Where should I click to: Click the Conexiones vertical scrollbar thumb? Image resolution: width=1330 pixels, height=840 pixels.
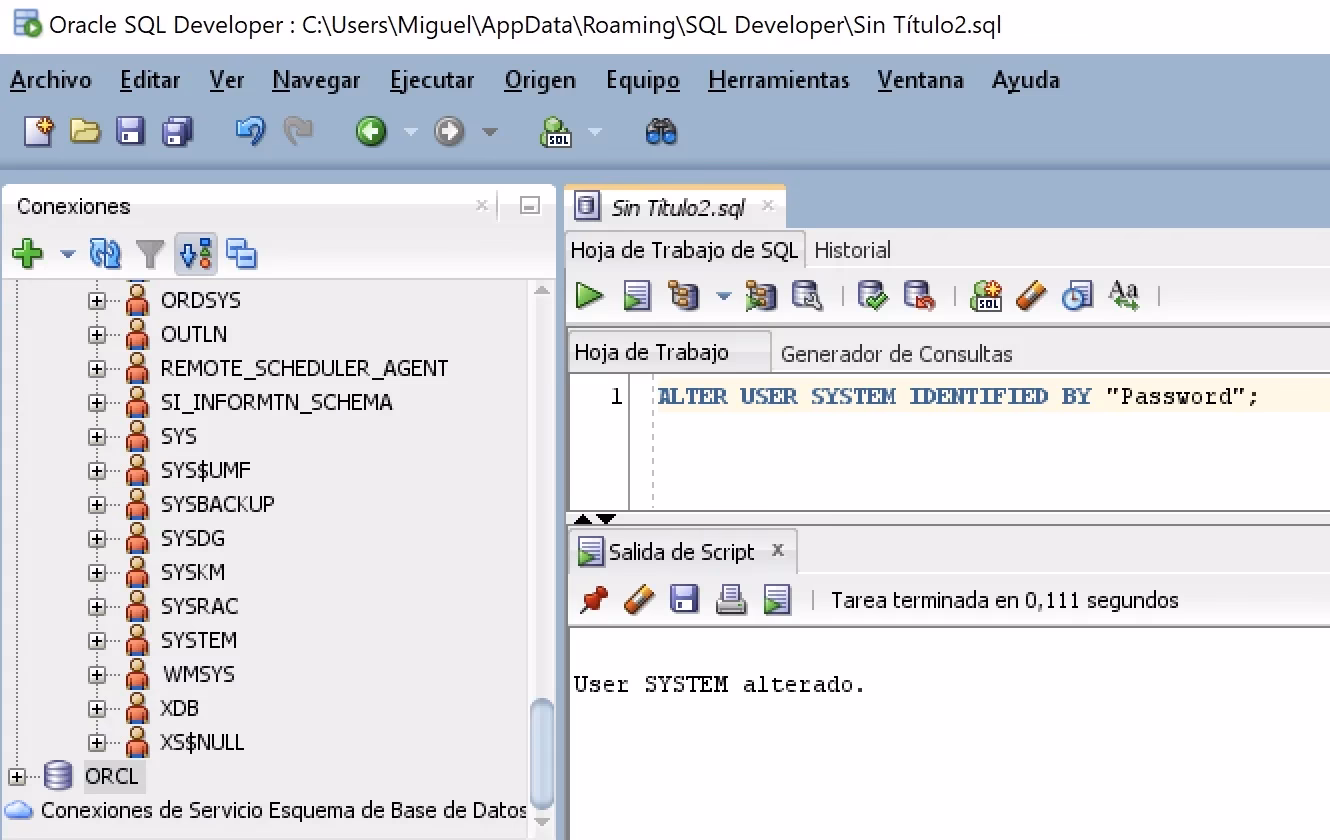tap(541, 752)
